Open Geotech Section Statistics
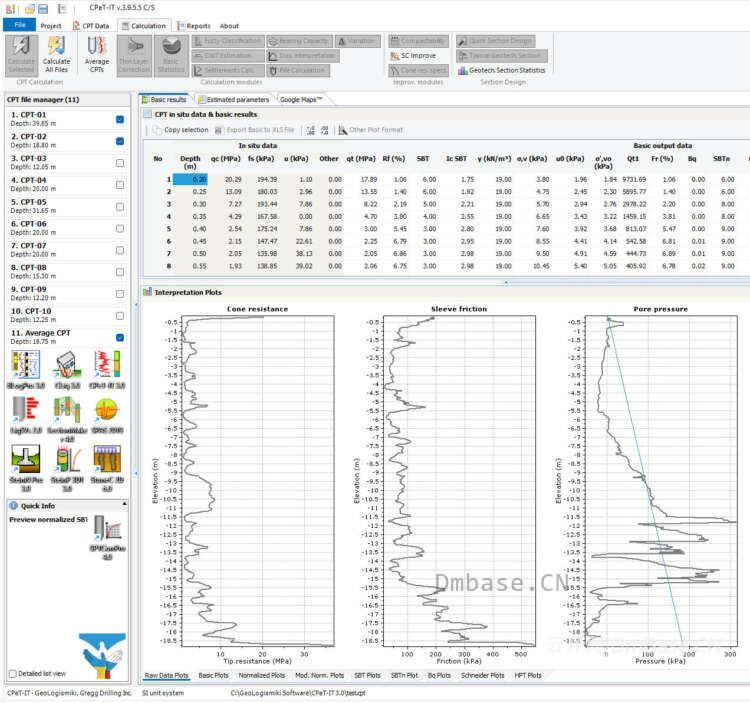The image size is (750, 703). [502, 70]
